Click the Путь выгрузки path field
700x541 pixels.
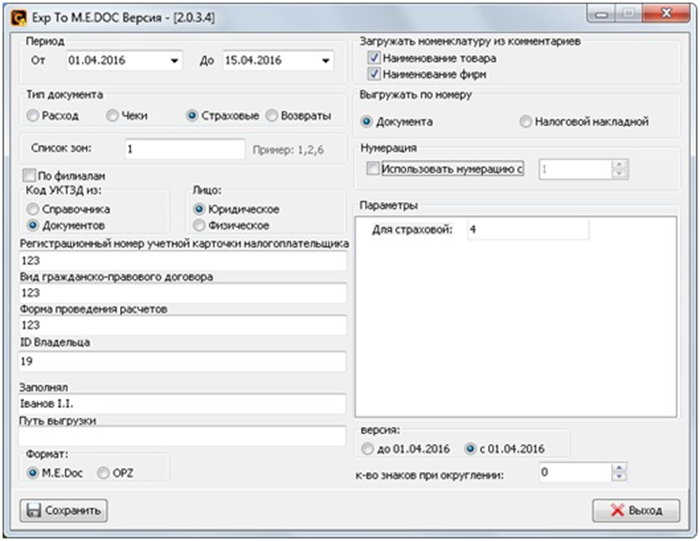click(181, 437)
